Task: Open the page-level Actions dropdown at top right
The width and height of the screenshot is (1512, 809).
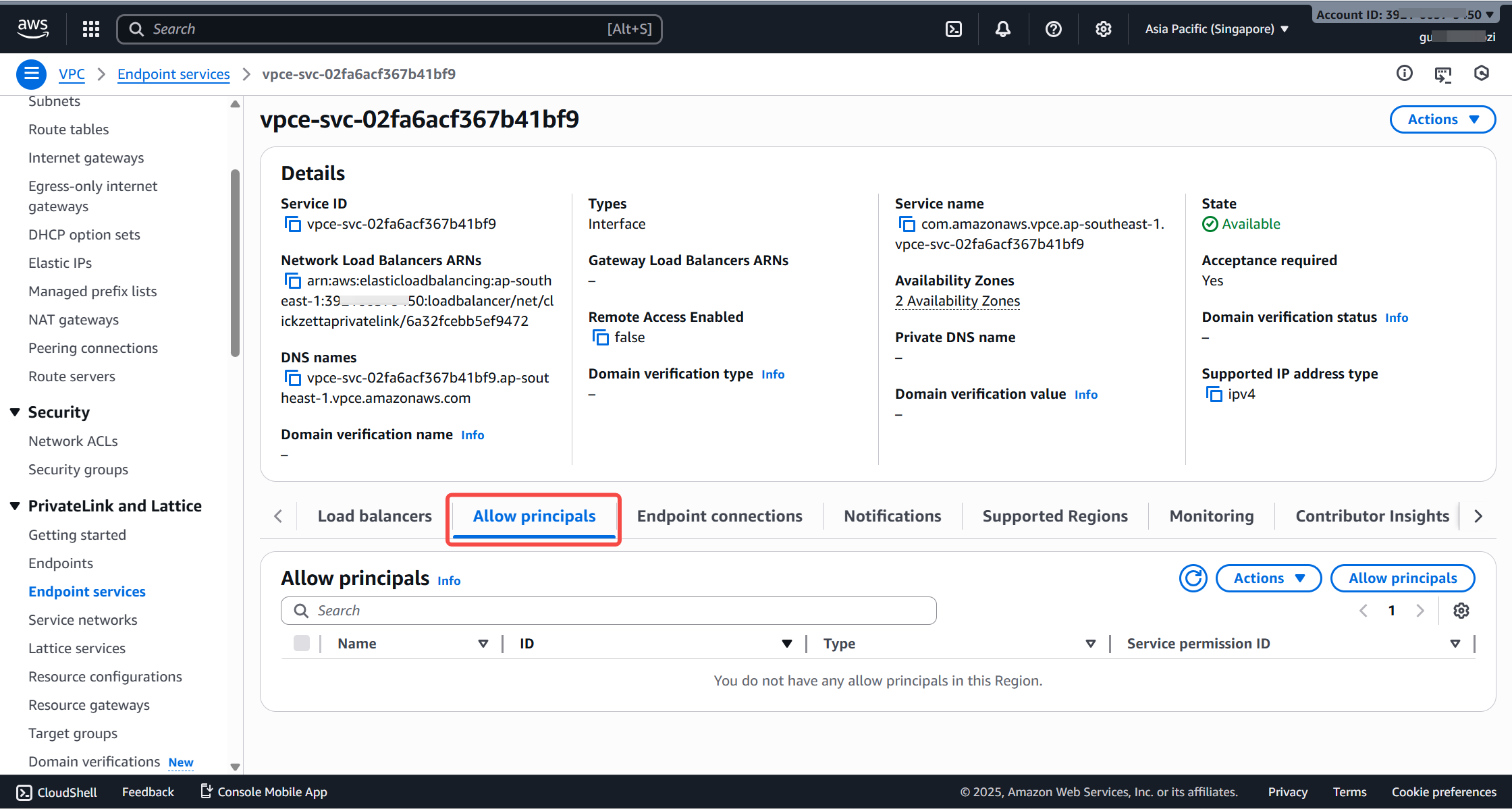Action: coord(1442,119)
